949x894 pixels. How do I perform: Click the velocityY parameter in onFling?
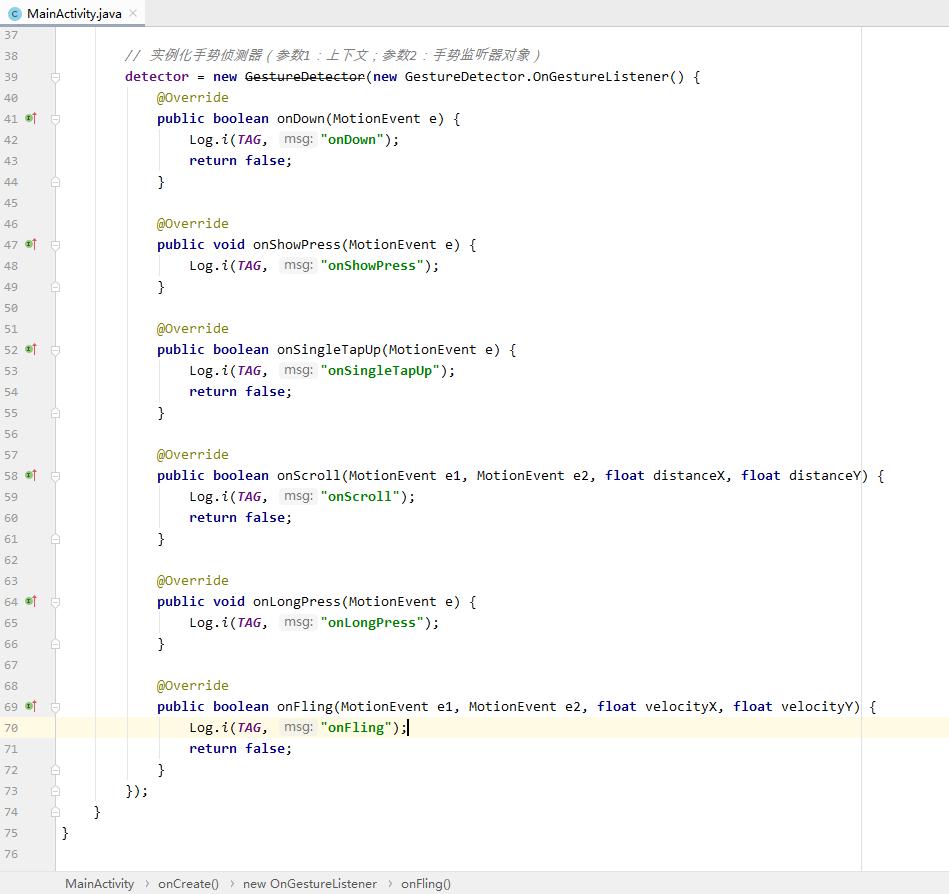pos(817,706)
